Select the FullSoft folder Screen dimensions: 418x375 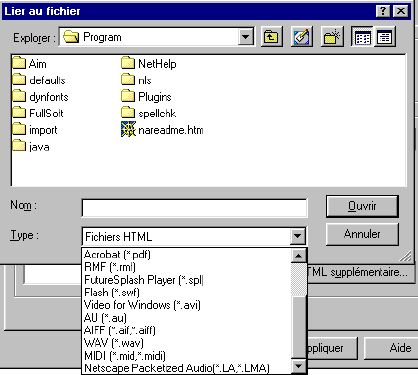38,113
